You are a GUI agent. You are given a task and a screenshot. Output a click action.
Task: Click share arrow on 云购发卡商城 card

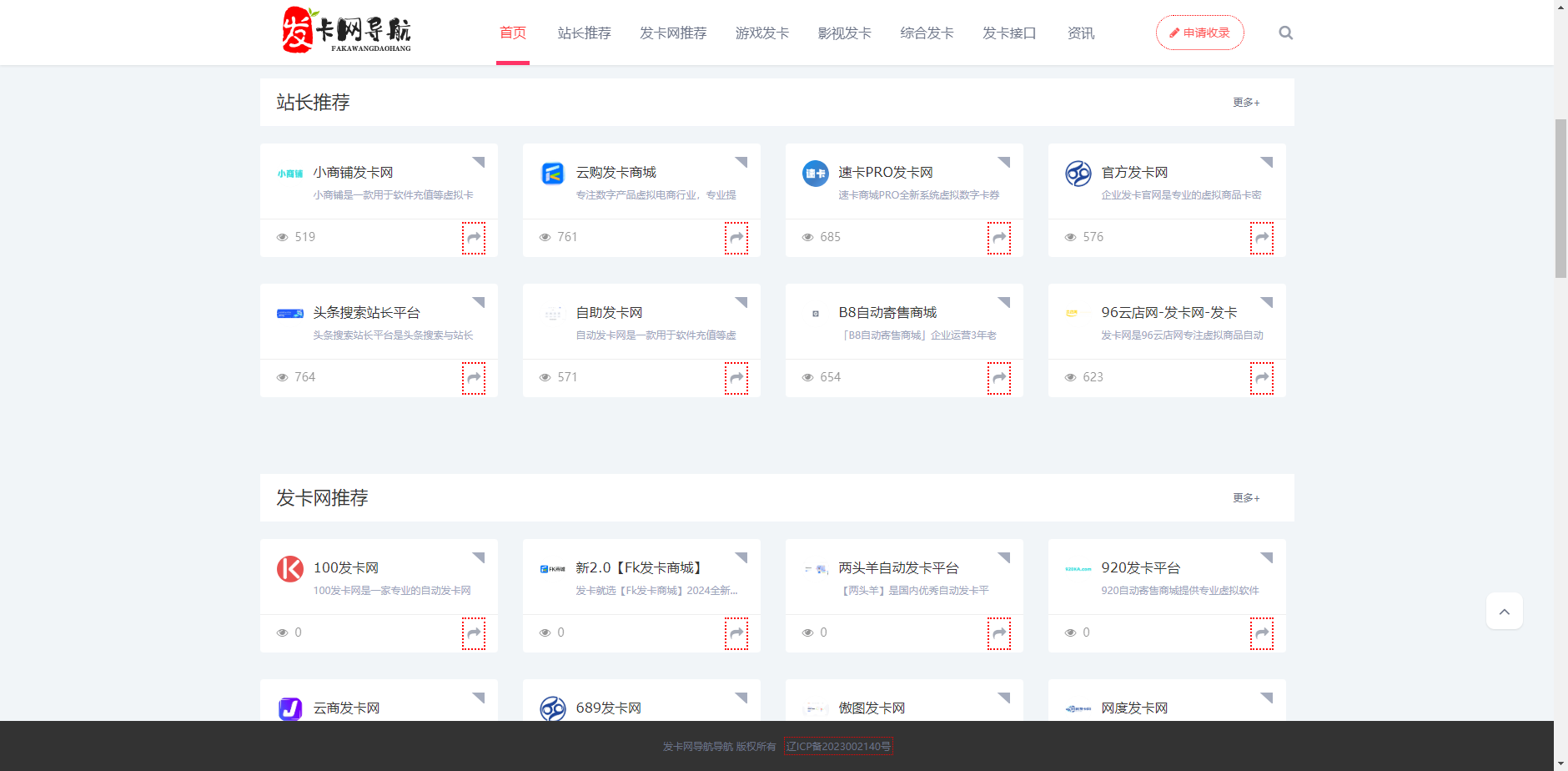[x=736, y=238]
